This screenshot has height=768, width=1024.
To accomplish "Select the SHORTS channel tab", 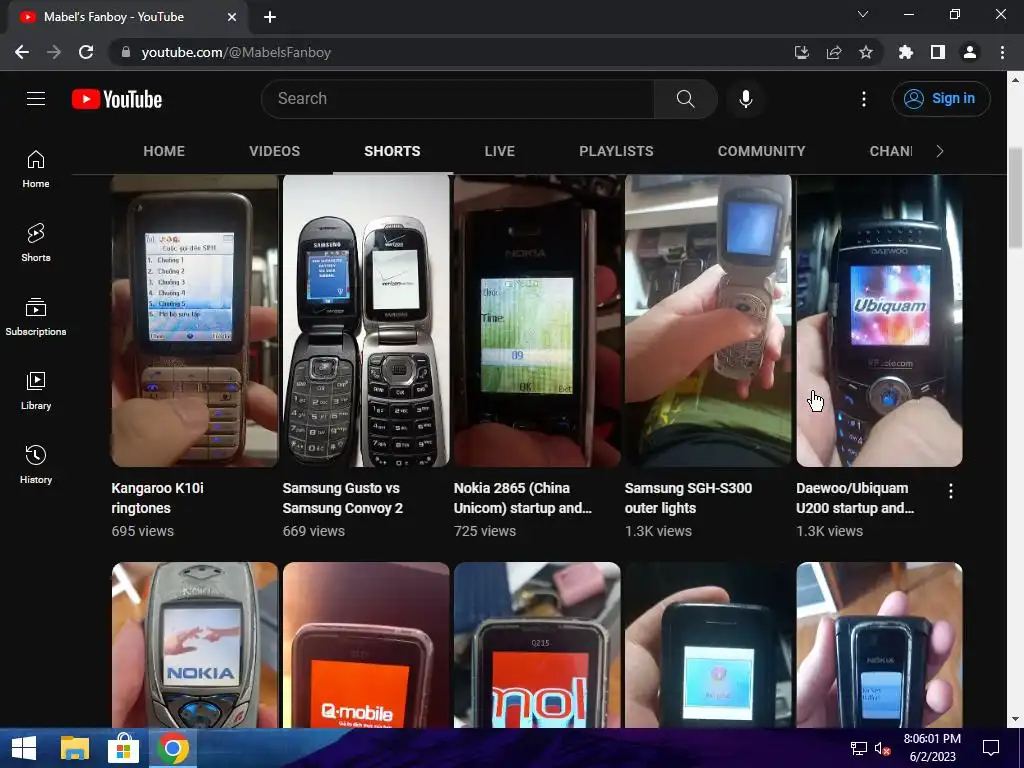I will 392,152.
